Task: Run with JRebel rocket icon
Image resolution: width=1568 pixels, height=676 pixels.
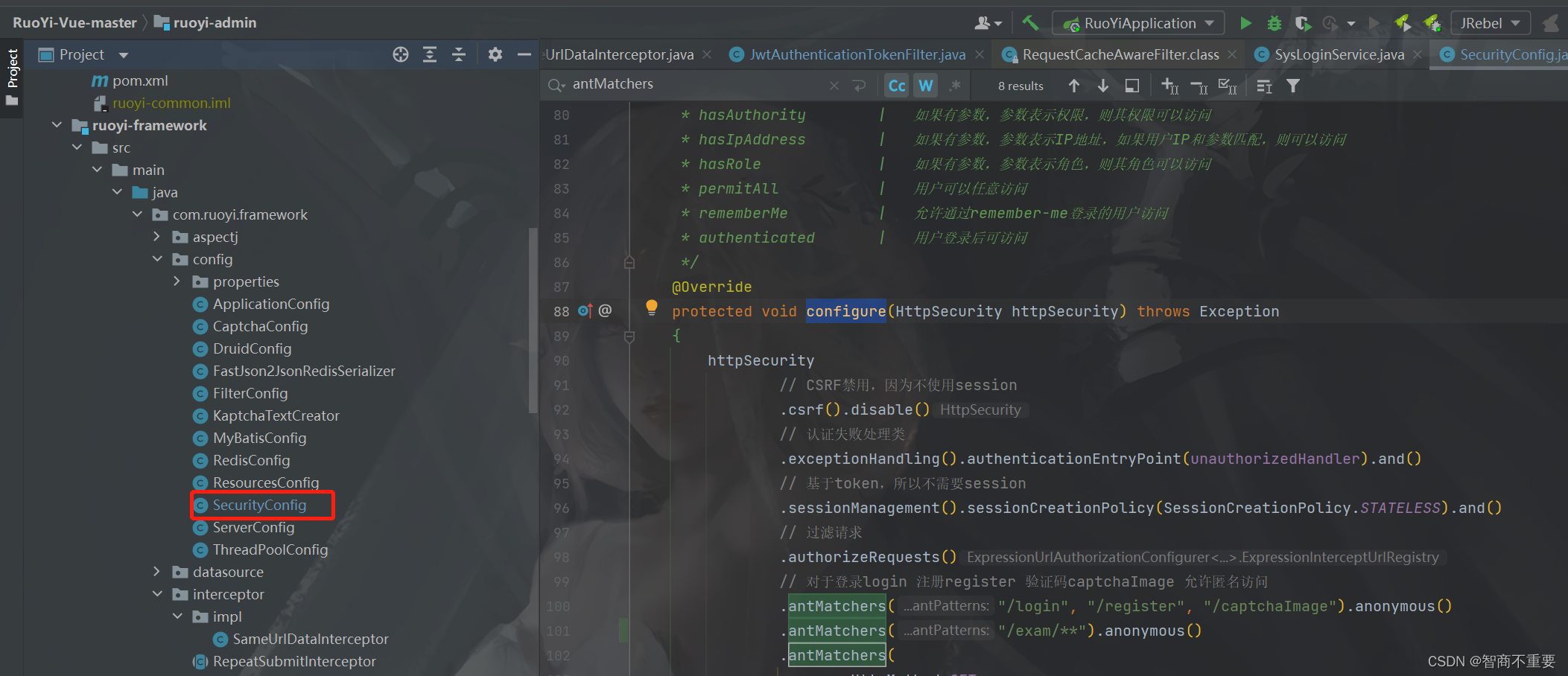Action: click(1403, 23)
